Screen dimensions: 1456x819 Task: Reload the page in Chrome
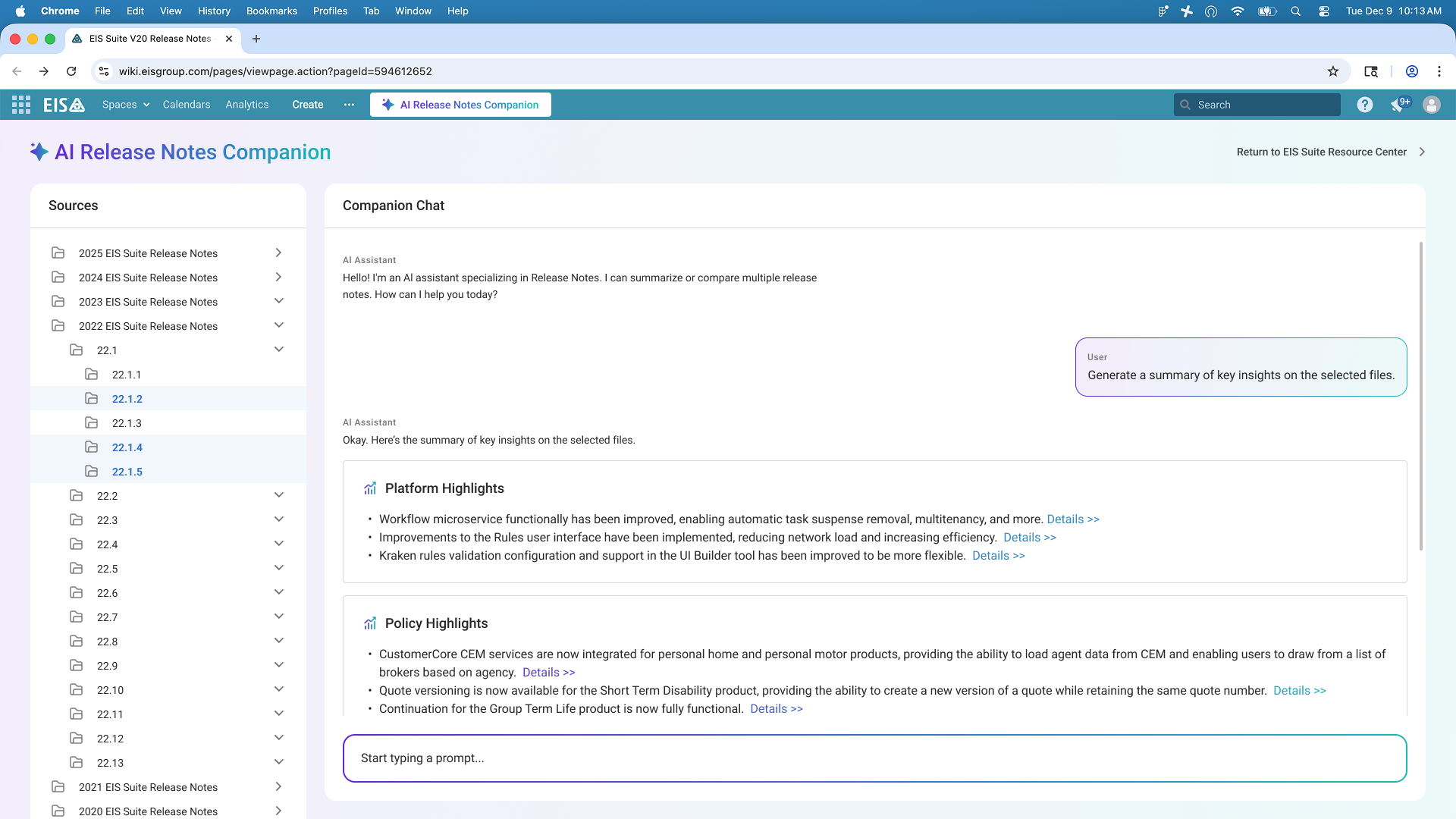(x=71, y=71)
